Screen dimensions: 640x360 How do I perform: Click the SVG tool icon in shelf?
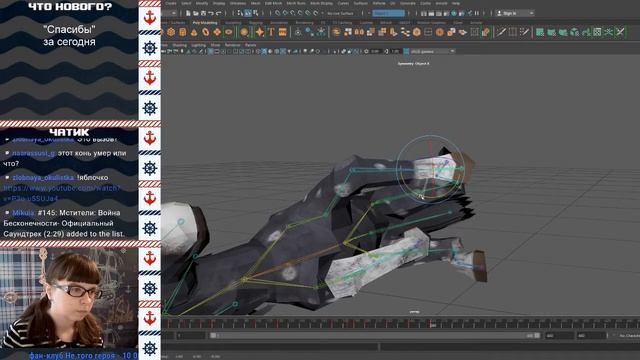pos(282,32)
